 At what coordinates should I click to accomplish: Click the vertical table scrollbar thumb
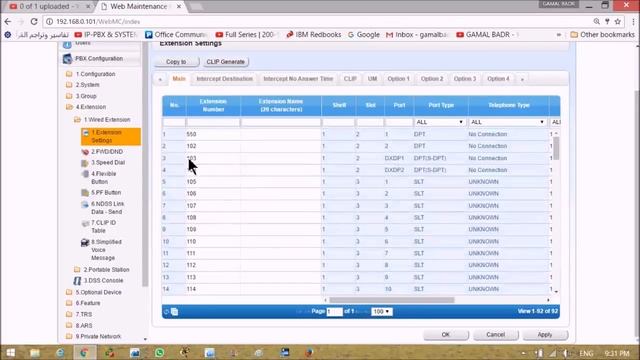tap(556, 148)
